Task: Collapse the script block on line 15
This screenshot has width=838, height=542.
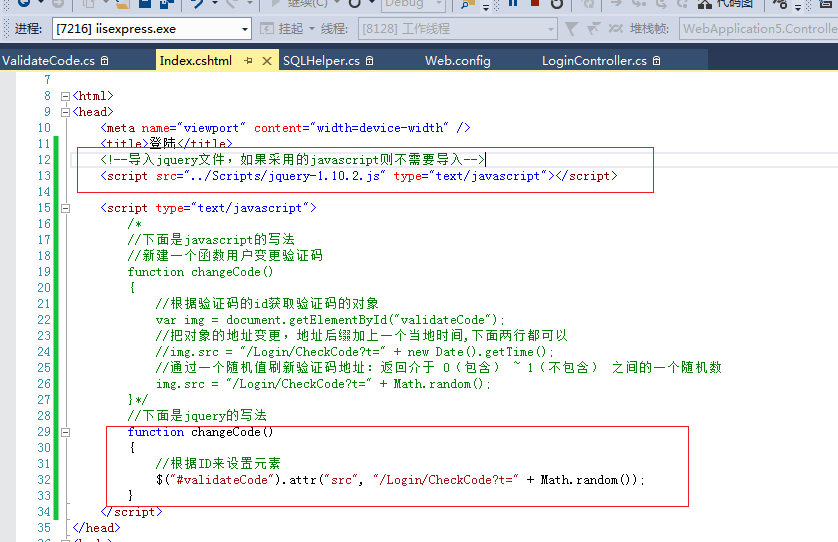Action: [x=65, y=208]
